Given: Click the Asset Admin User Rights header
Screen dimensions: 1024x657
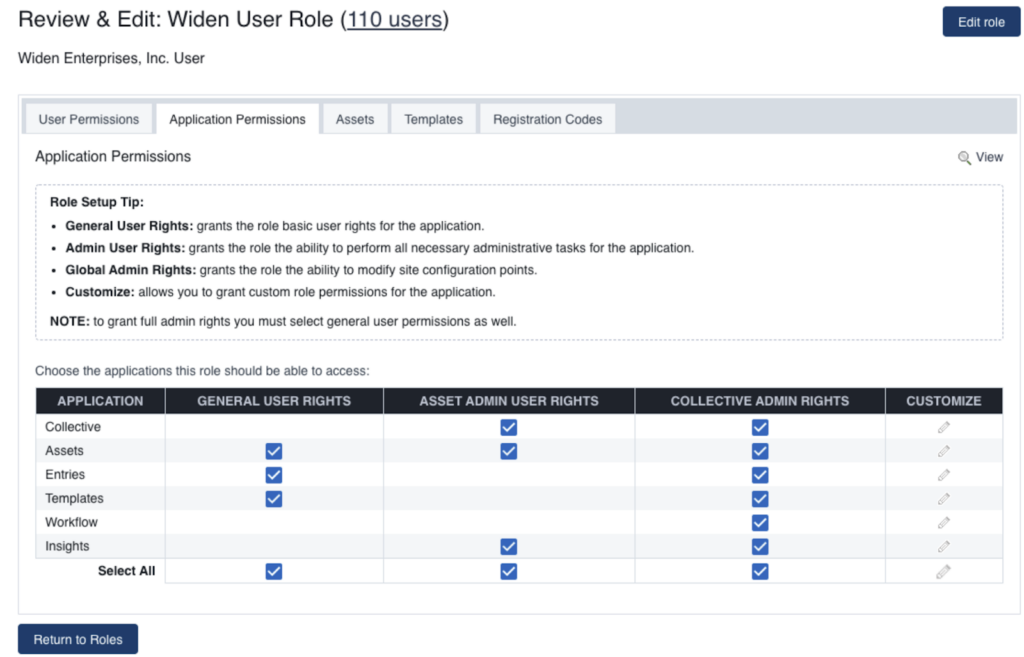Looking at the screenshot, I should coord(509,401).
